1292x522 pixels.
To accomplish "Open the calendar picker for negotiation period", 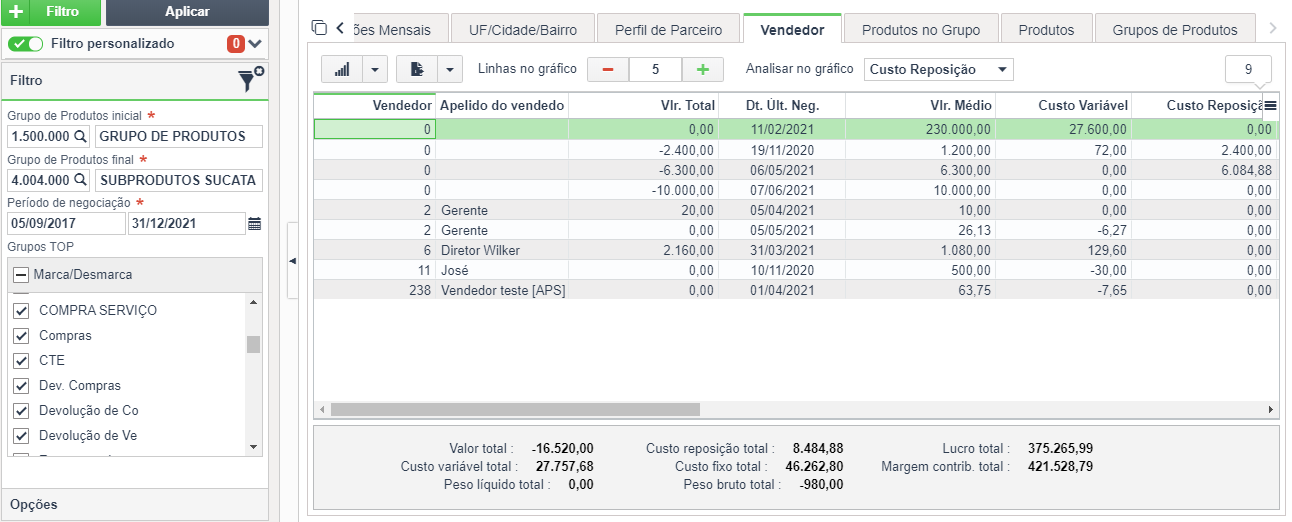I will (255, 224).
